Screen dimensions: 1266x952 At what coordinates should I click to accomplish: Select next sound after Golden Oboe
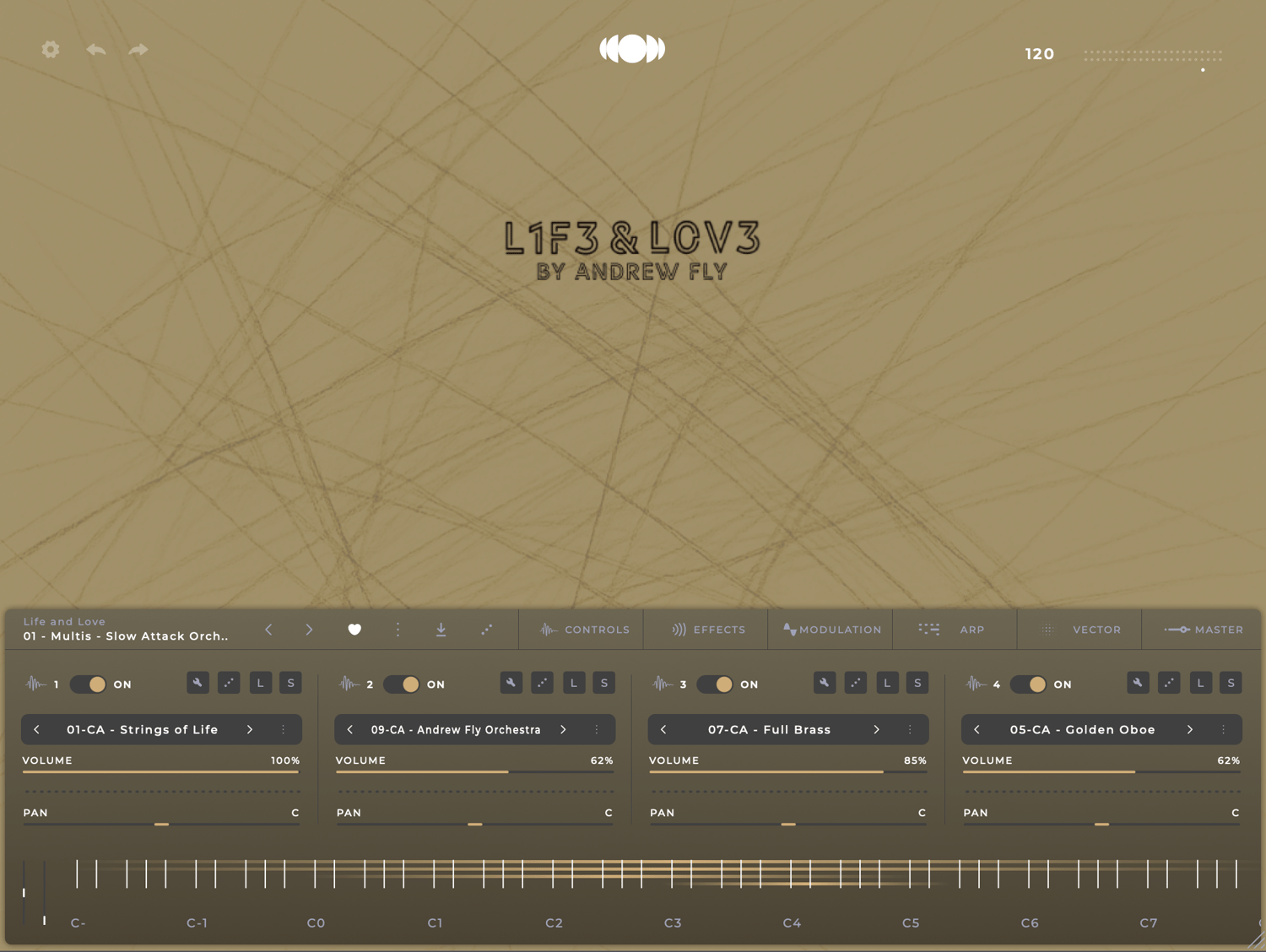coord(1190,729)
